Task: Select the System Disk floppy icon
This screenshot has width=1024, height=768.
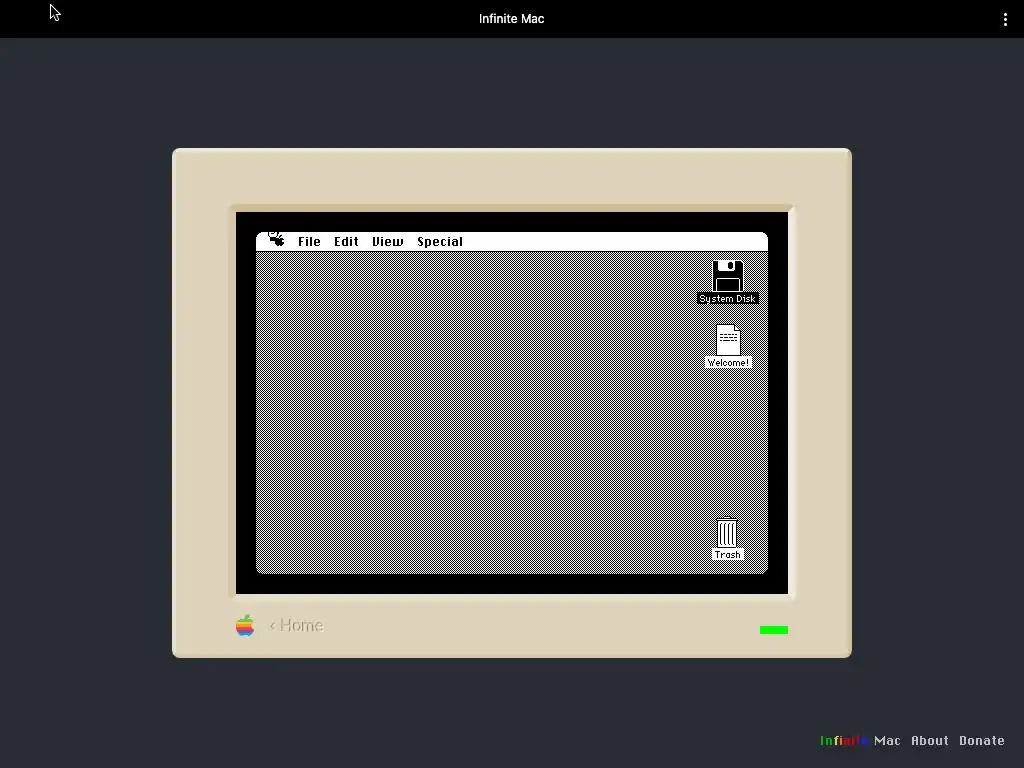Action: point(728,276)
